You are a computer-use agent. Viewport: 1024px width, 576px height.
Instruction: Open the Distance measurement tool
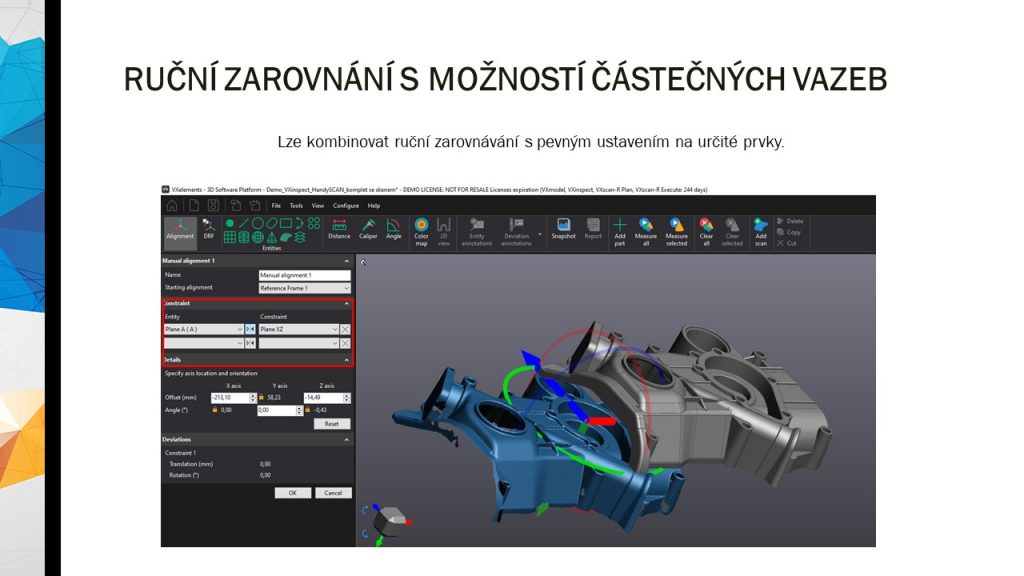coord(339,229)
